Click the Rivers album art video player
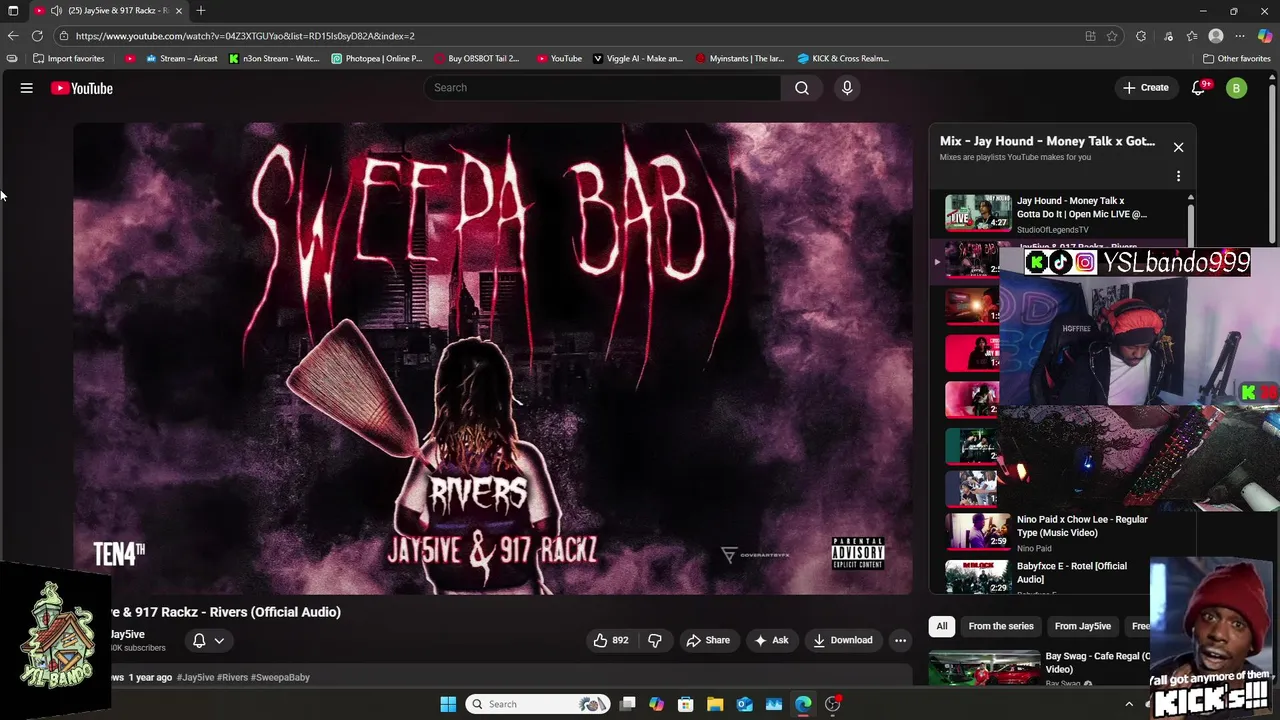 point(493,359)
